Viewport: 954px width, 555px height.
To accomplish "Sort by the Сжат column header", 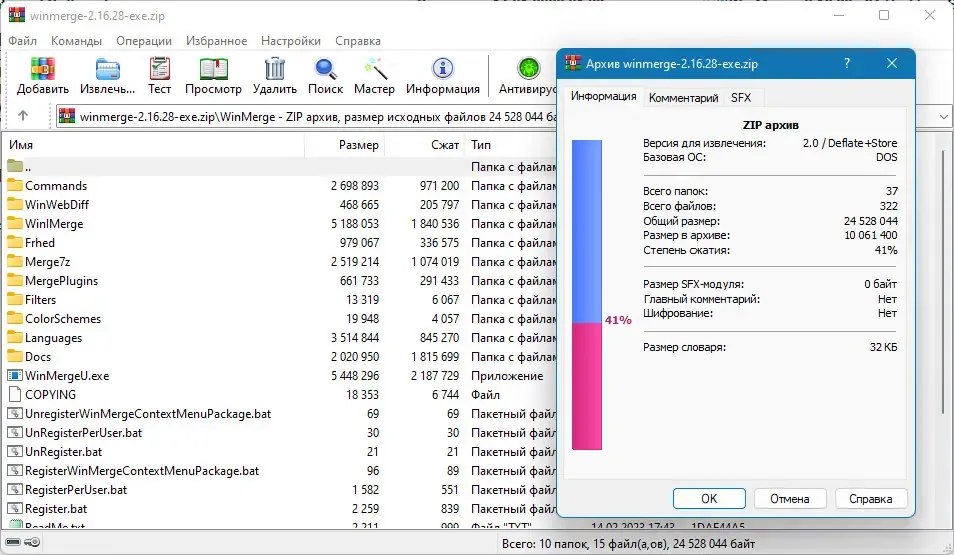I will (424, 145).
